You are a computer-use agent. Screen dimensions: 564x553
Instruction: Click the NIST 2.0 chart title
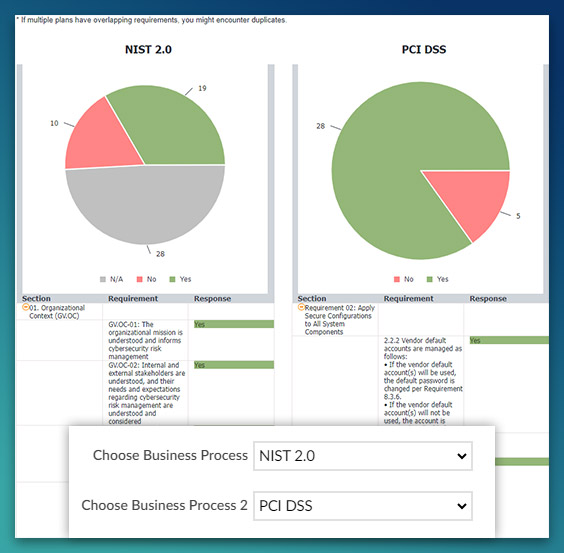pyautogui.click(x=148, y=49)
